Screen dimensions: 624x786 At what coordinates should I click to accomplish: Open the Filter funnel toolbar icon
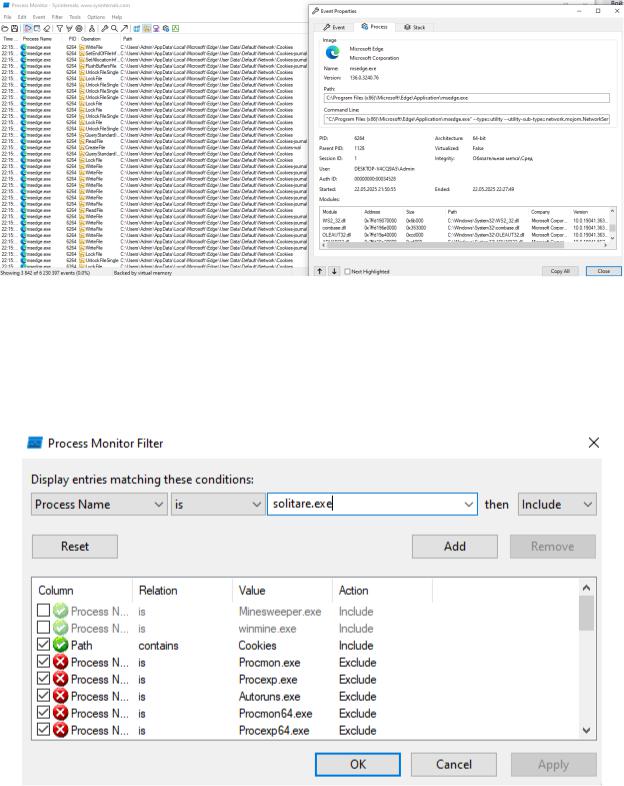coord(60,29)
